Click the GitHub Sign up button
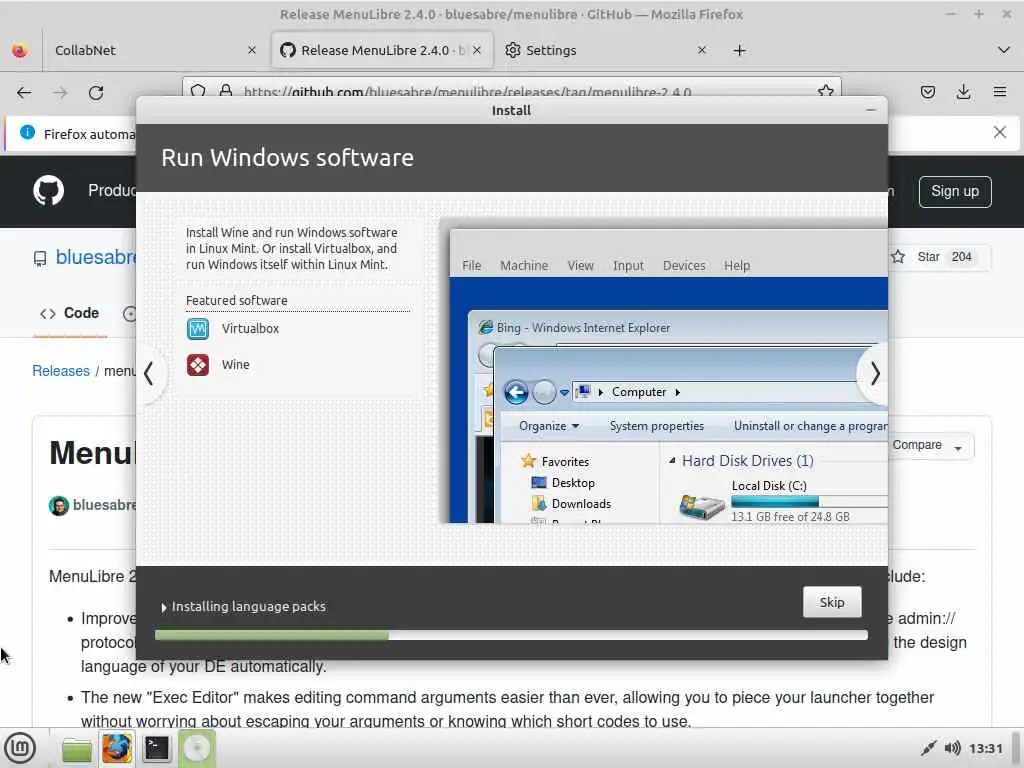This screenshot has height=768, width=1024. point(955,191)
